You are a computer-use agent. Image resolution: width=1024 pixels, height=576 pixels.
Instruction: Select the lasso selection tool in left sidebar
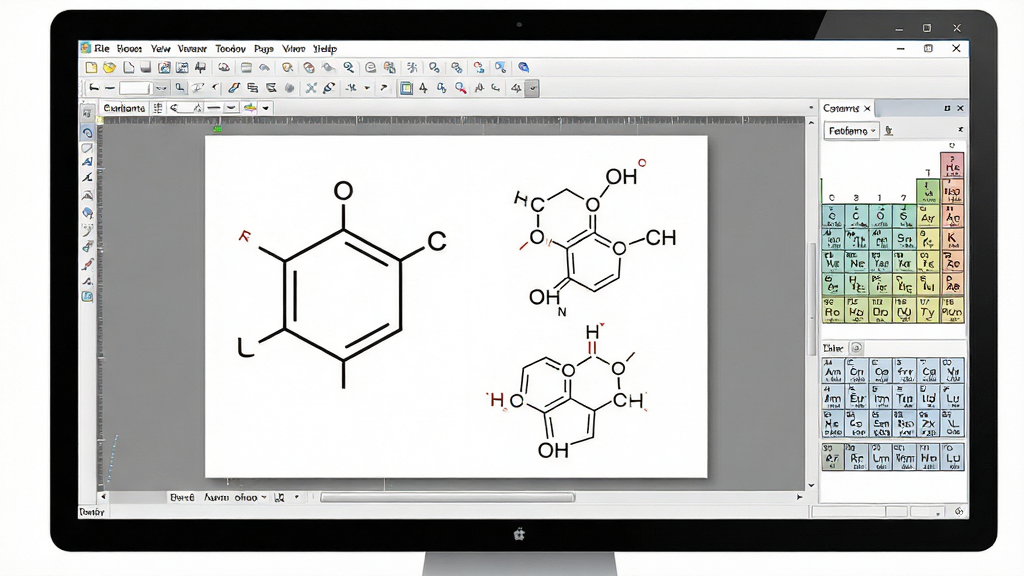tap(88, 133)
